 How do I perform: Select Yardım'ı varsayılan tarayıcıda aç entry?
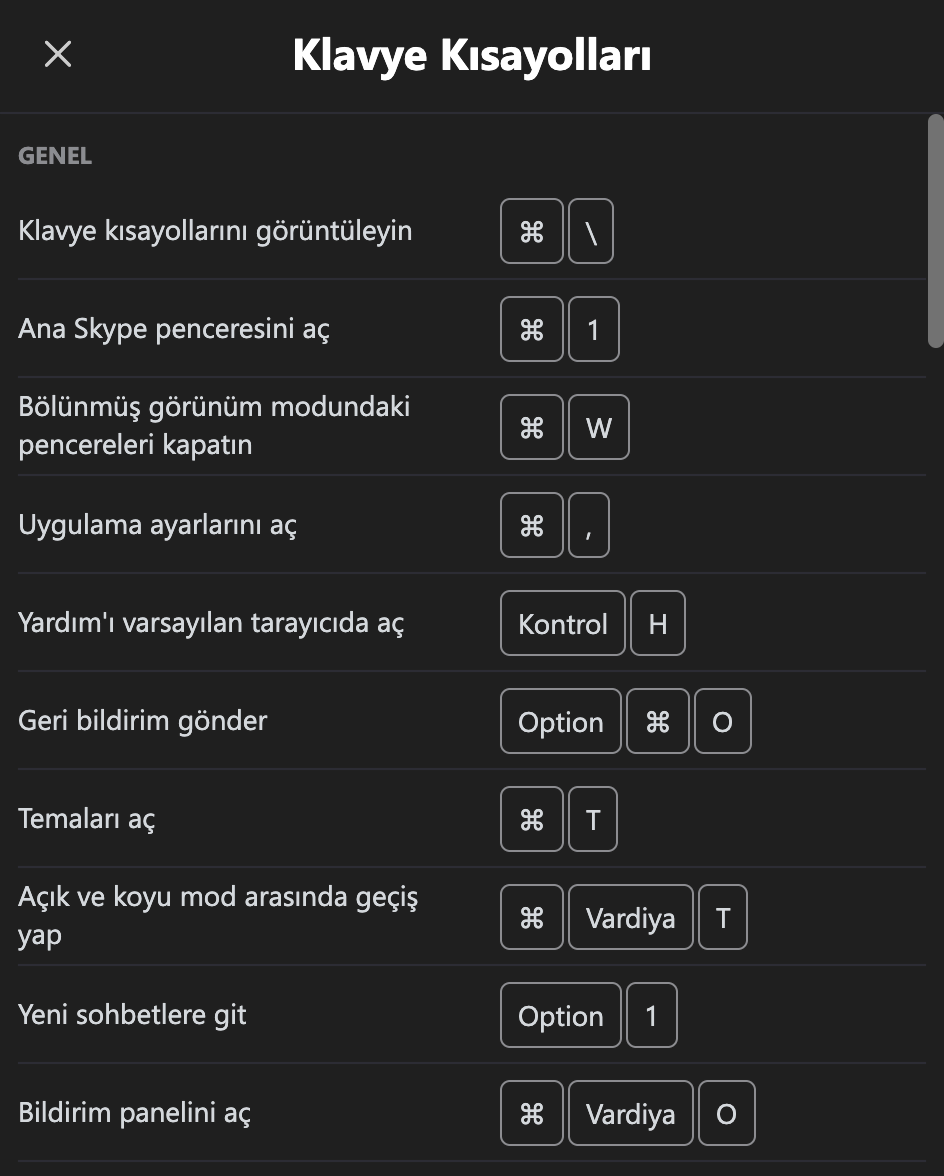click(211, 624)
